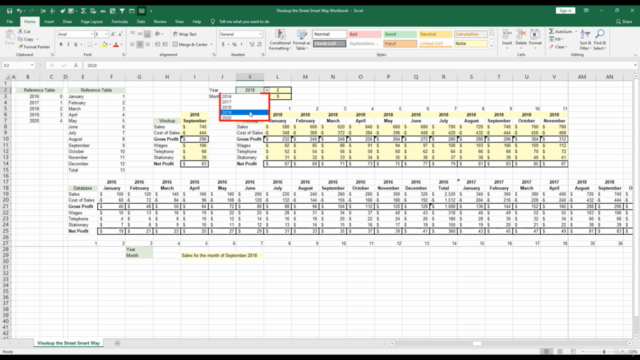Switch to the Page Layout tab

91,22
